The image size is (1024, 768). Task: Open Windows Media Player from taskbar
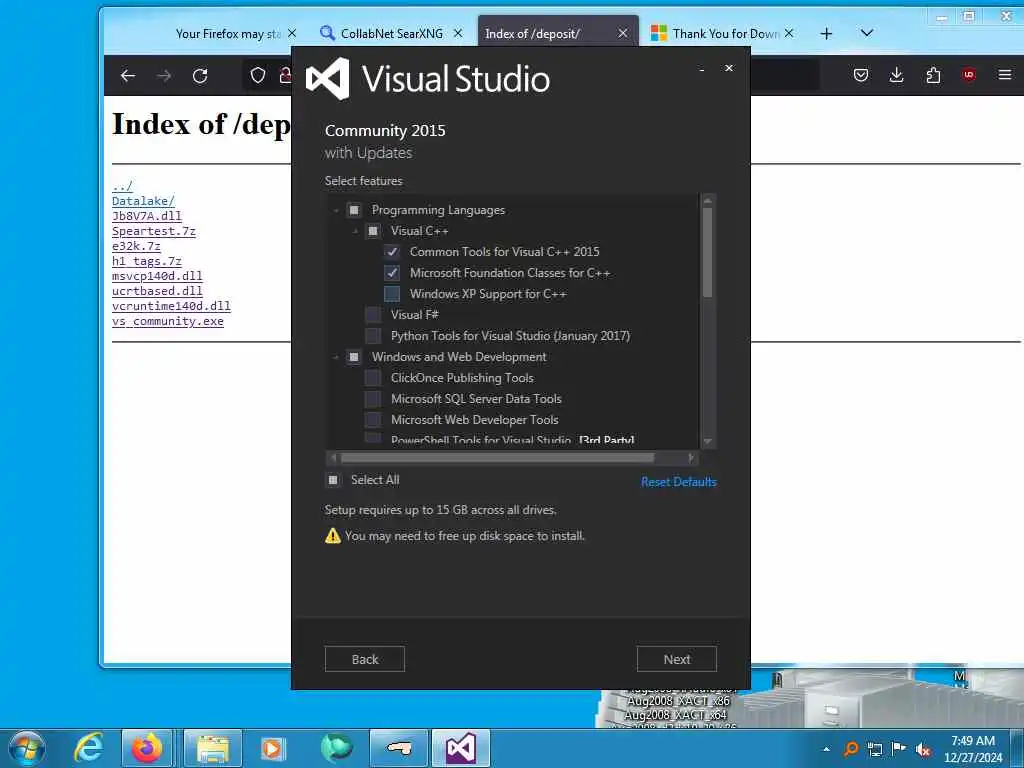point(273,748)
